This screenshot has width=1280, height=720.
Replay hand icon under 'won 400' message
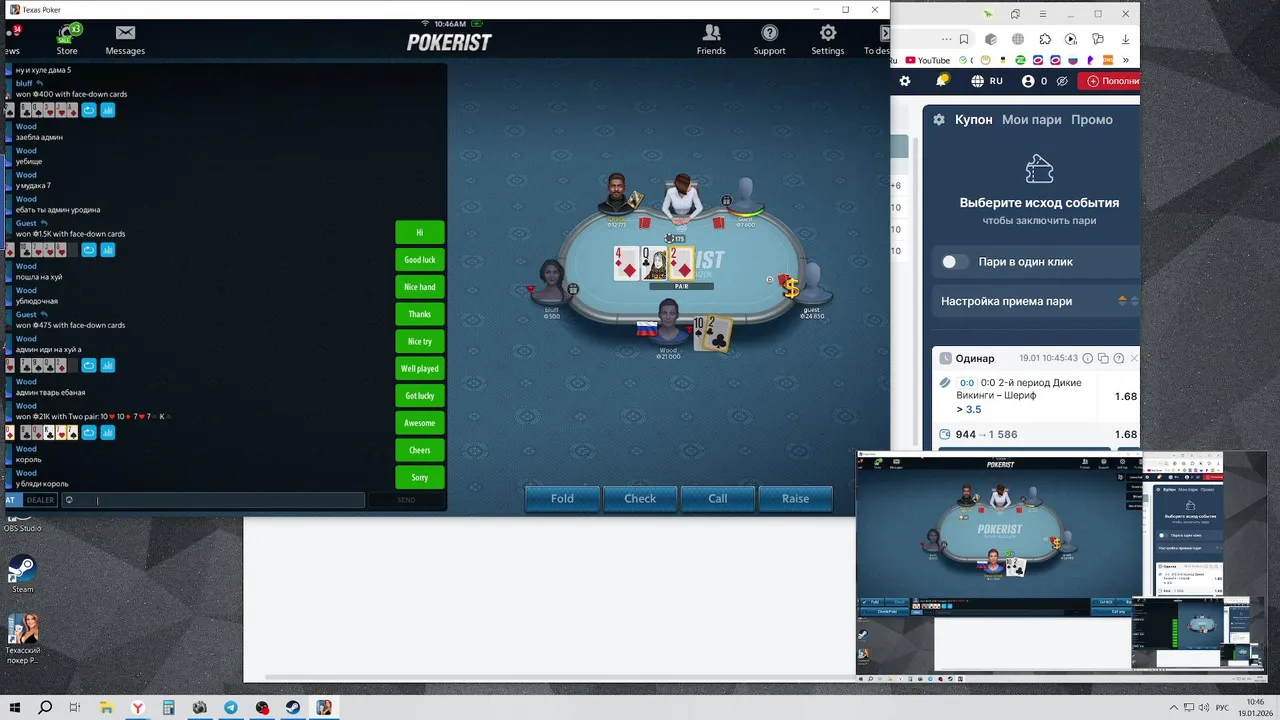pyautogui.click(x=89, y=110)
